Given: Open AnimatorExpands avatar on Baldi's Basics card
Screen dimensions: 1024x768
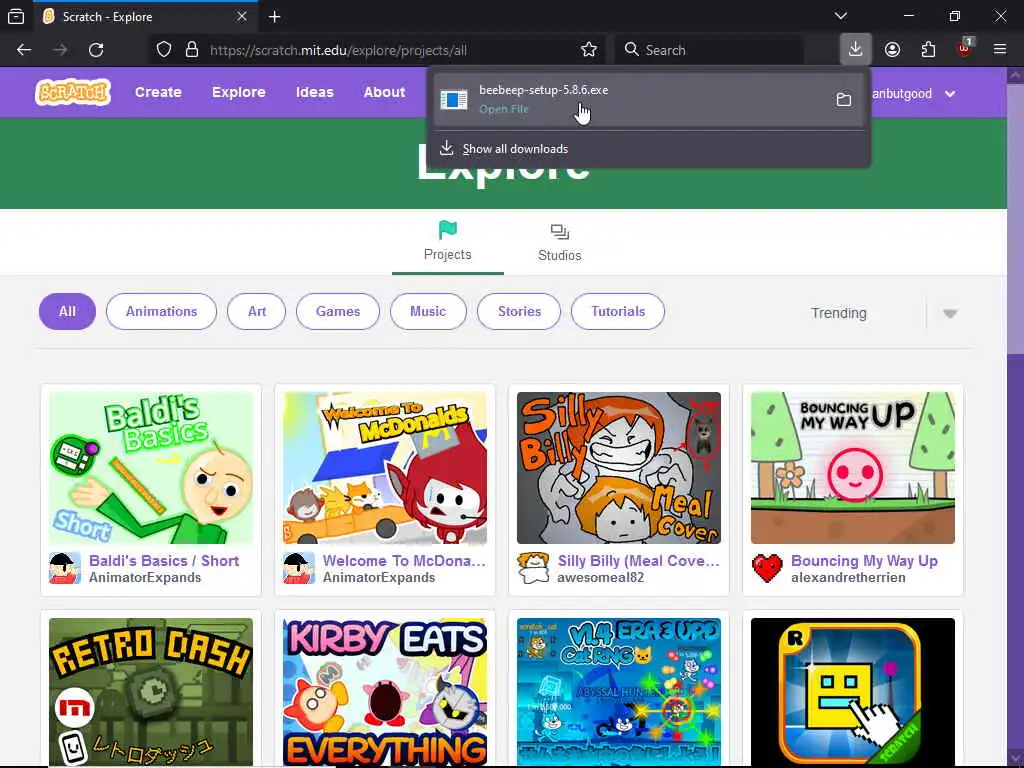Looking at the screenshot, I should click(x=65, y=568).
